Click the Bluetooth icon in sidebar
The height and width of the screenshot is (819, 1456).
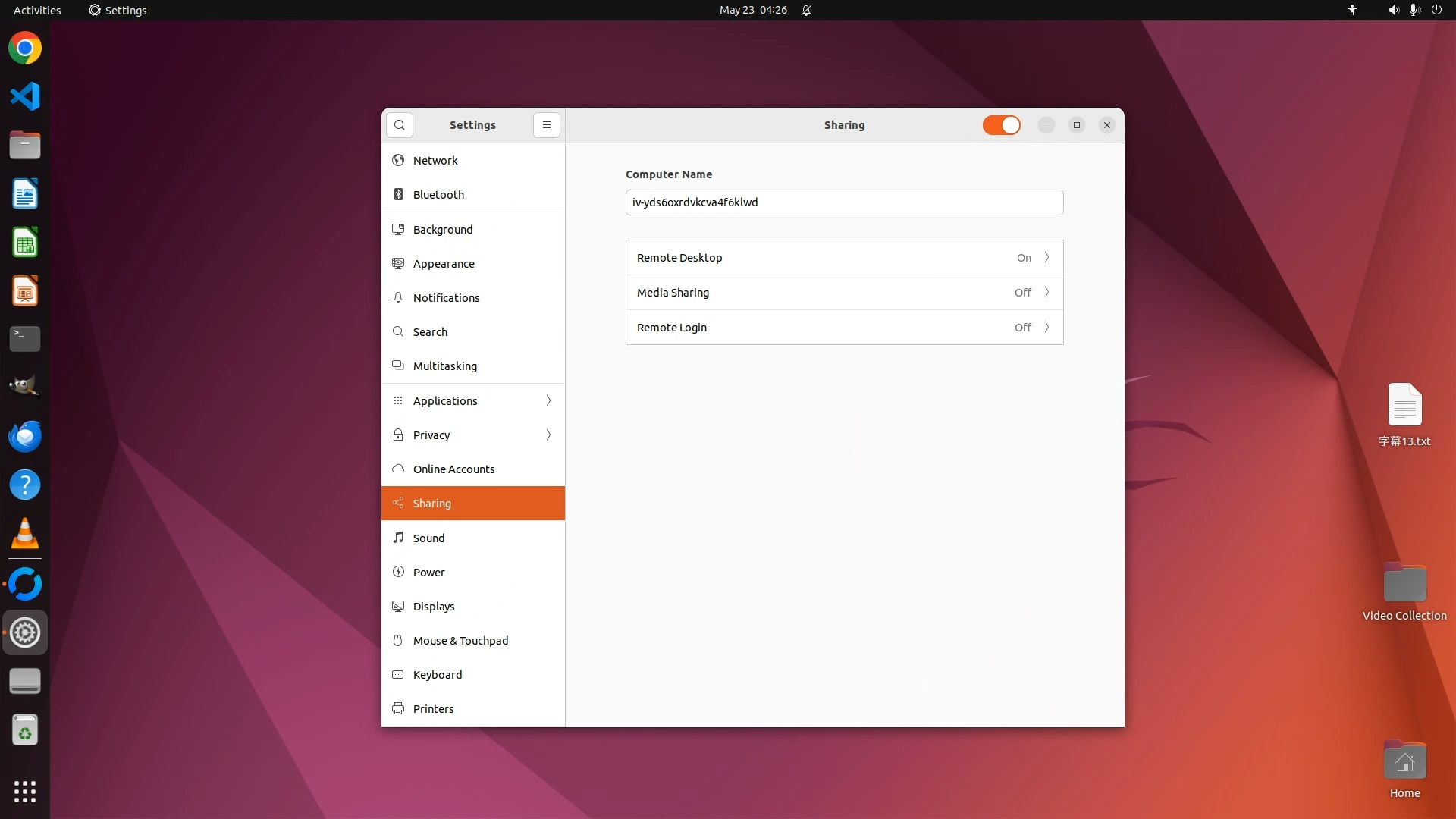[x=398, y=195]
